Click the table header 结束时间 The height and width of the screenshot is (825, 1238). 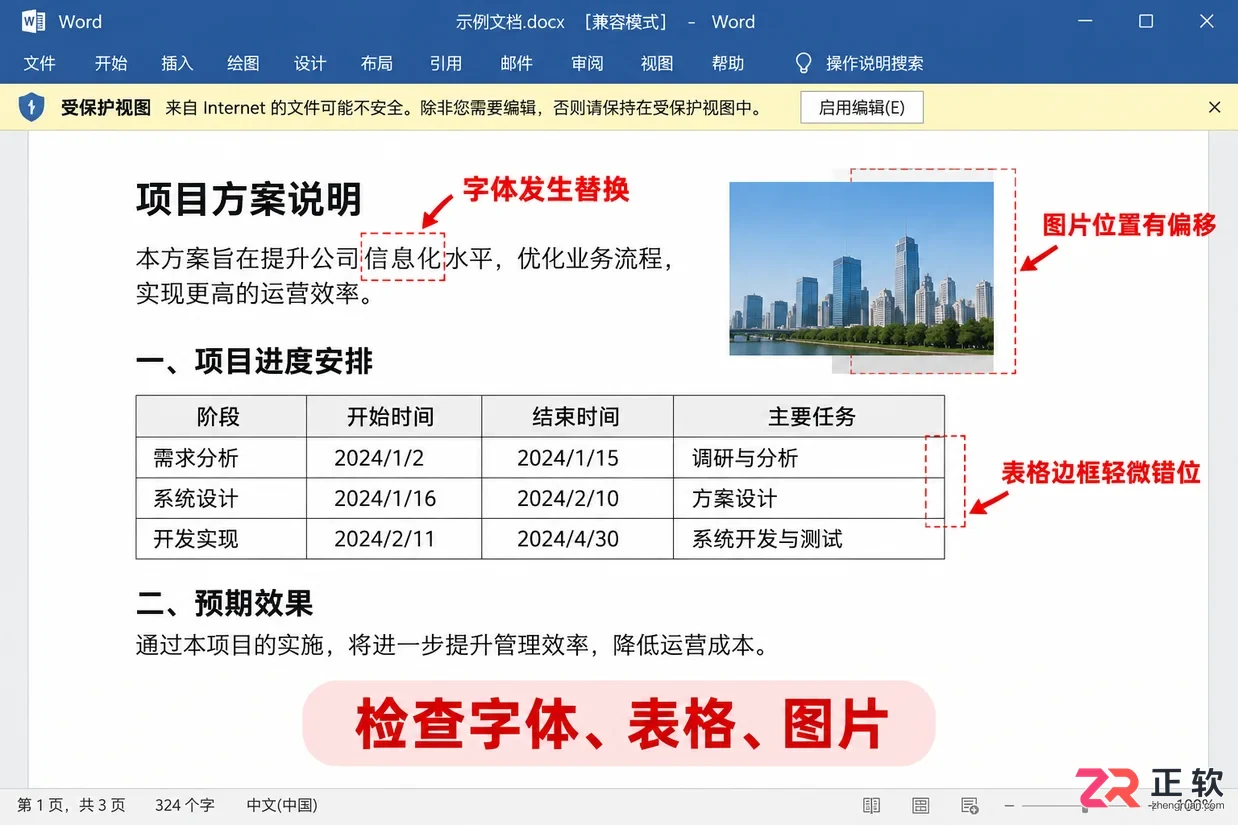[576, 417]
